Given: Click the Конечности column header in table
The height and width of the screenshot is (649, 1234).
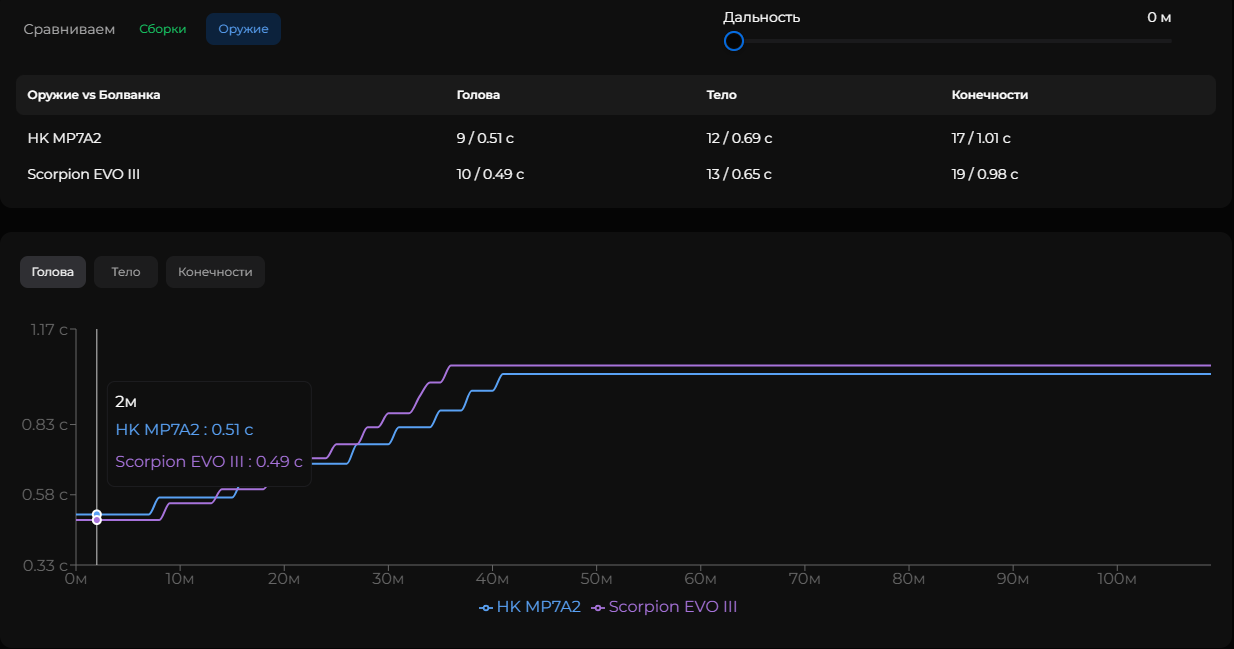Looking at the screenshot, I should (x=989, y=95).
